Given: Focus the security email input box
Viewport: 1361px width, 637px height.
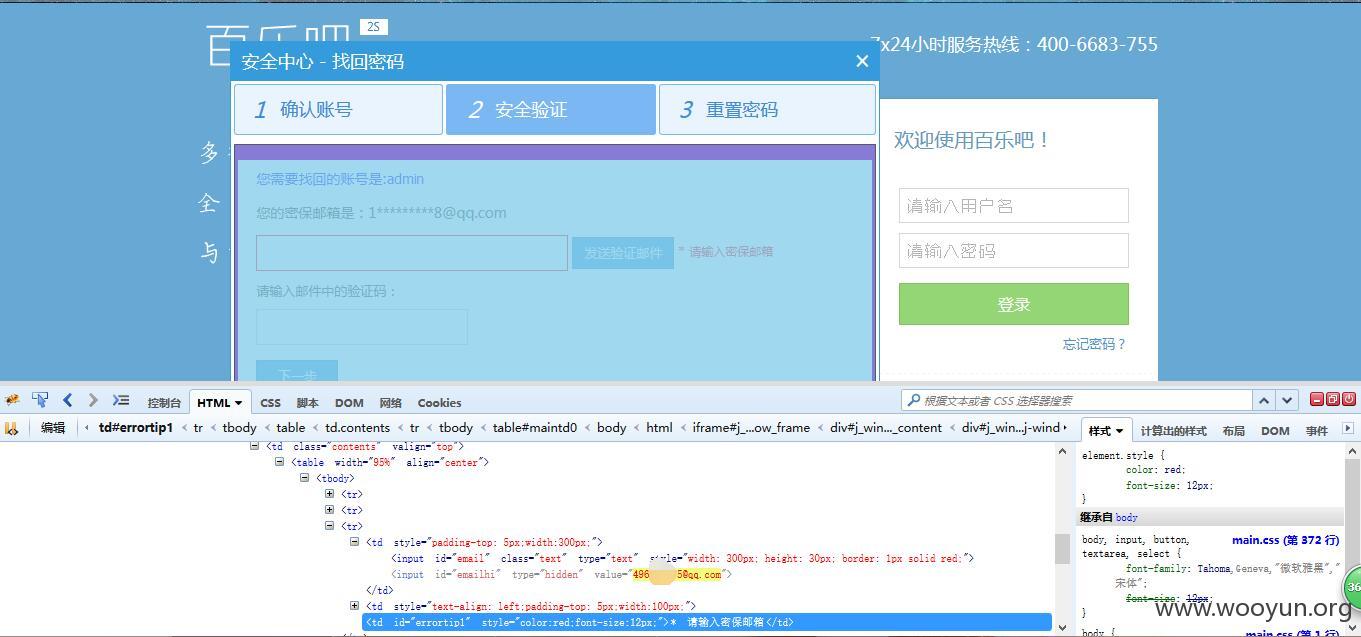Looking at the screenshot, I should [x=412, y=253].
